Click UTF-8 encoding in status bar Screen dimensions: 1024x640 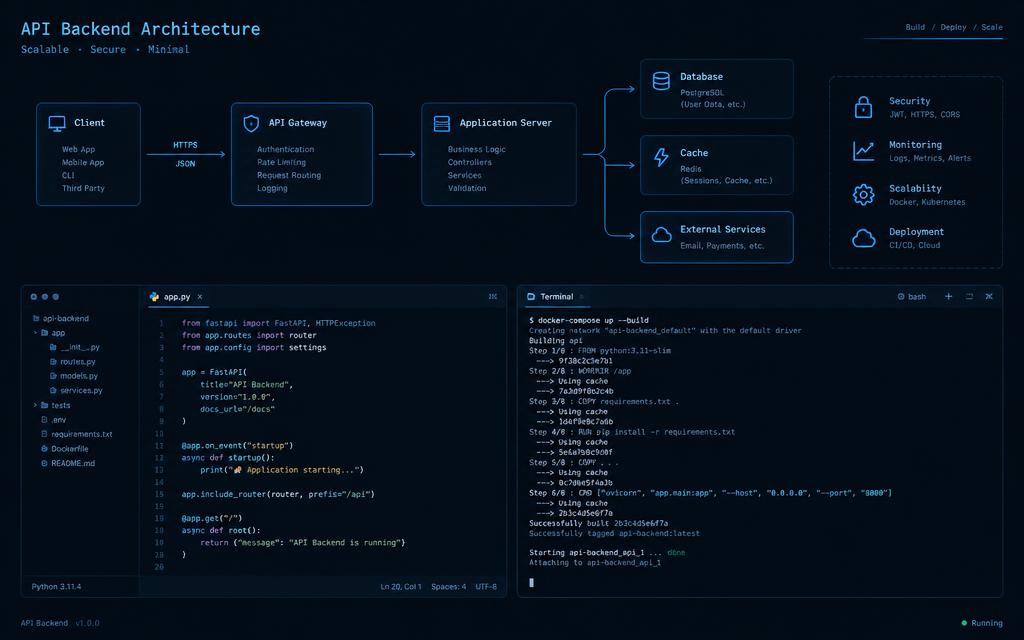coord(486,586)
